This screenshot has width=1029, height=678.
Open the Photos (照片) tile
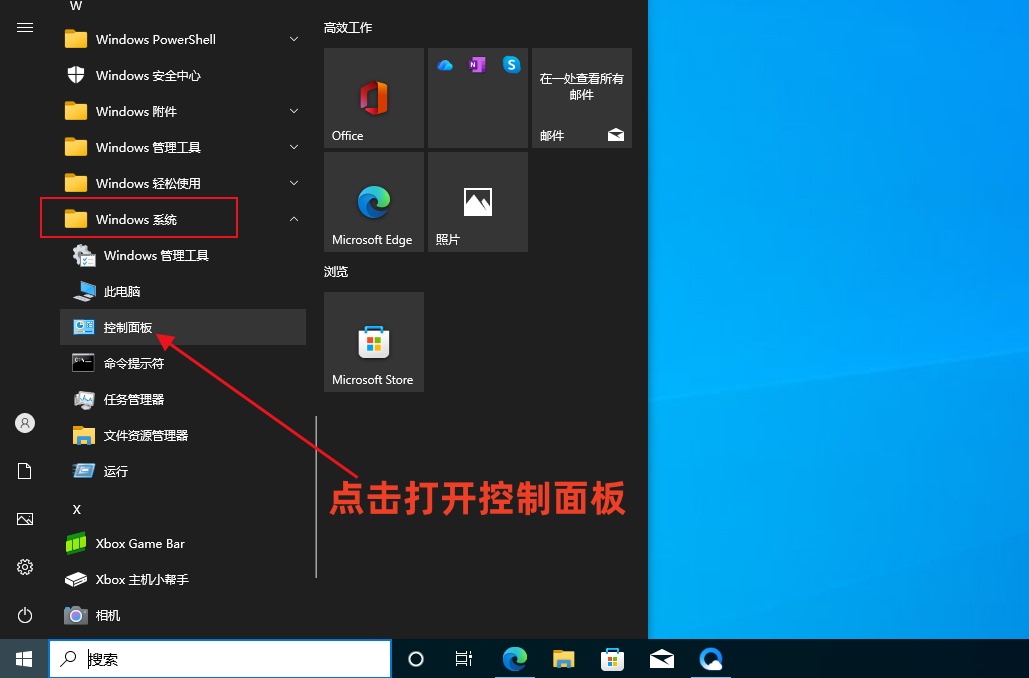(x=478, y=202)
